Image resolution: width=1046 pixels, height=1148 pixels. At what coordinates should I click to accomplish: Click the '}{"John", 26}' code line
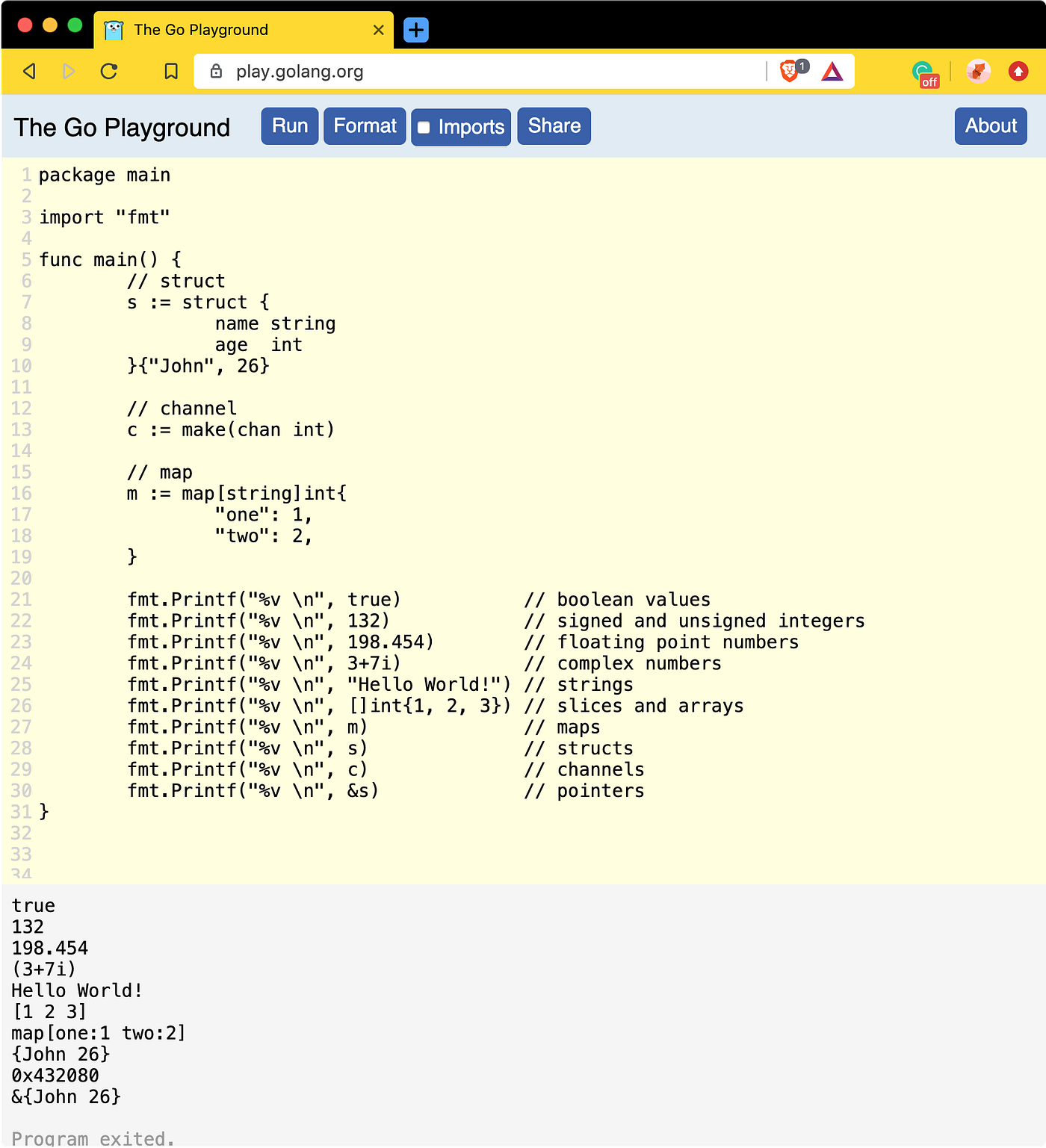pos(198,366)
